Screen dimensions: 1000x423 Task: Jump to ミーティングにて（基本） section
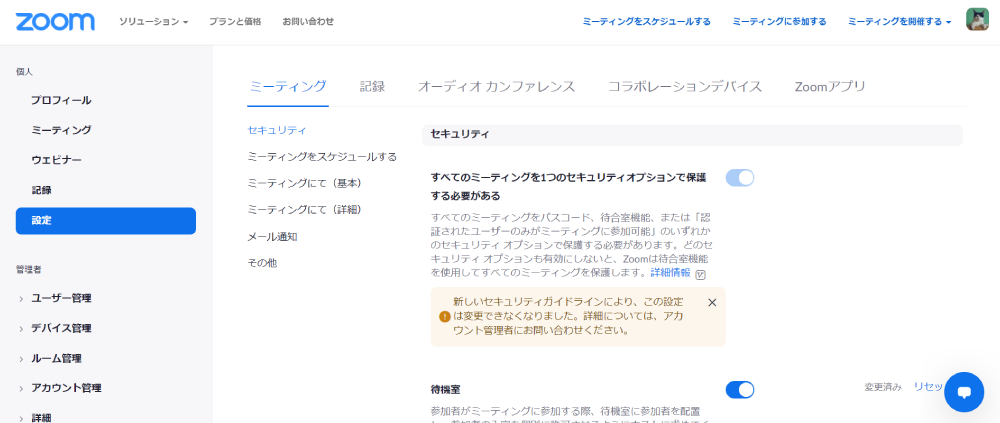[305, 183]
